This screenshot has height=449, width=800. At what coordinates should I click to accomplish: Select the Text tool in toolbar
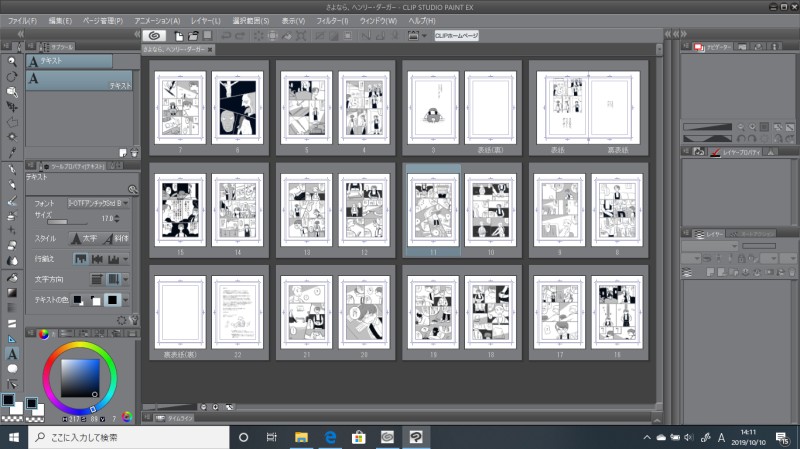point(12,354)
